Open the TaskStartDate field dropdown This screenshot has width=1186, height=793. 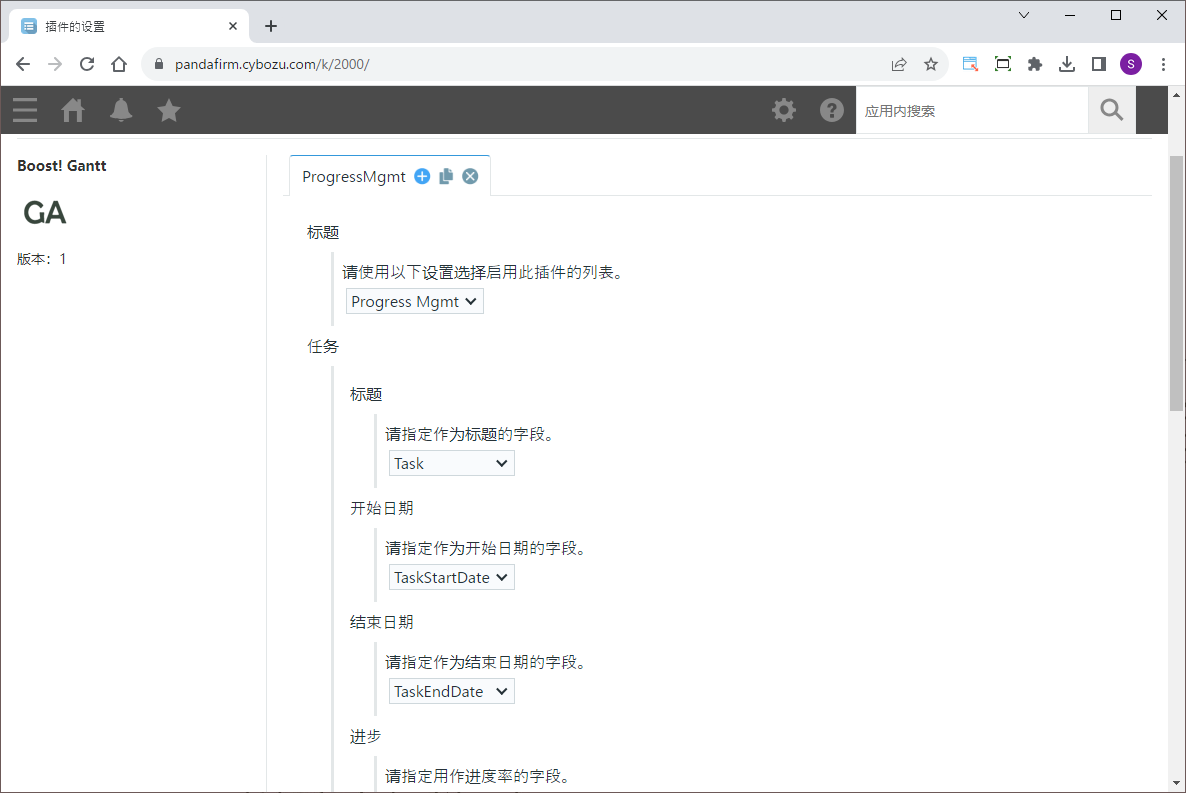pyautogui.click(x=451, y=577)
